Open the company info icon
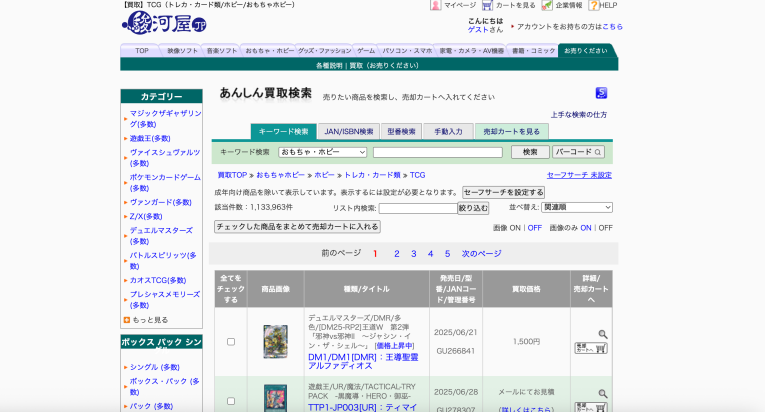765x412 pixels. tap(547, 5)
